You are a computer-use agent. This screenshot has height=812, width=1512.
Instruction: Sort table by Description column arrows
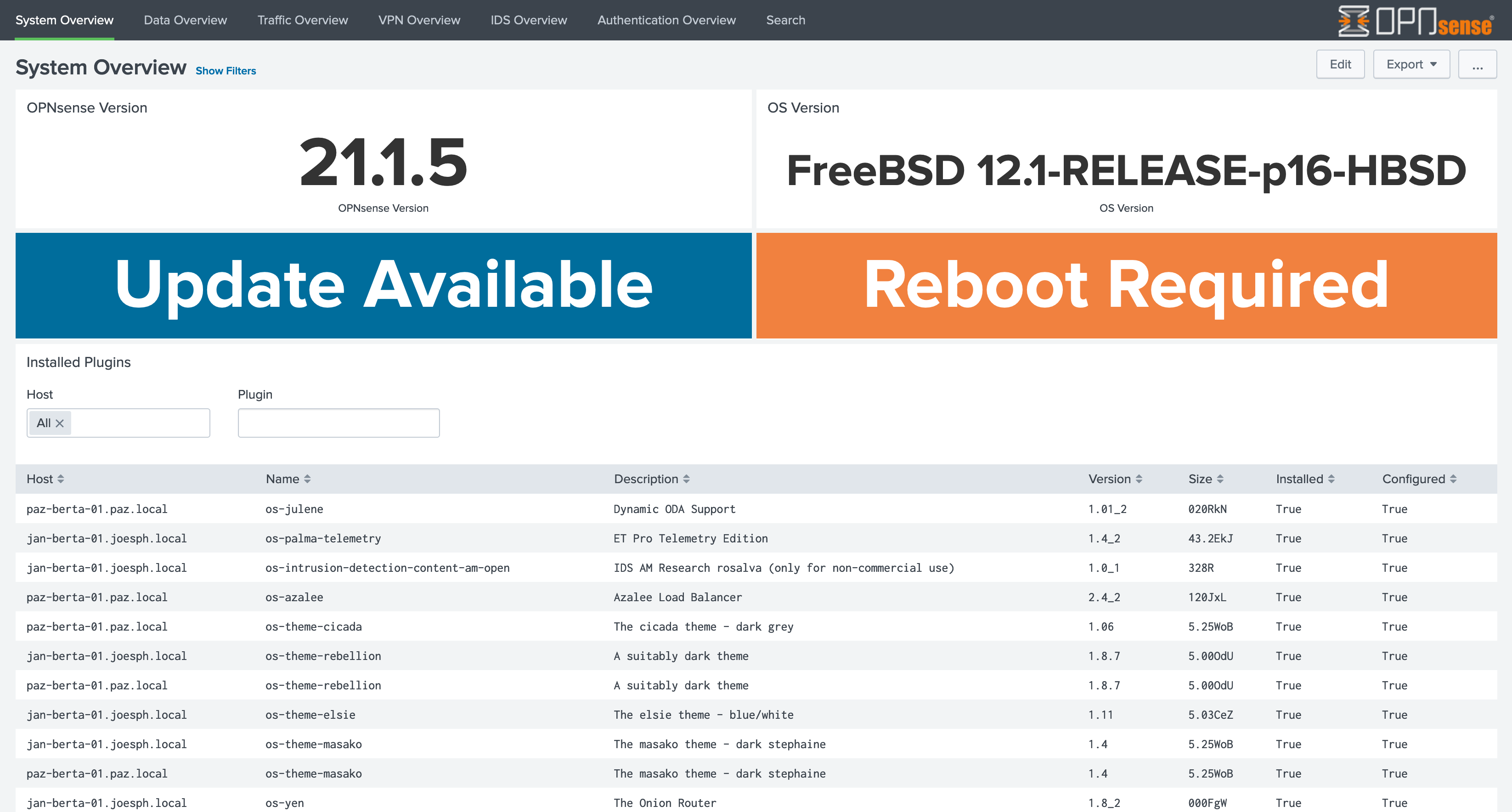click(686, 479)
